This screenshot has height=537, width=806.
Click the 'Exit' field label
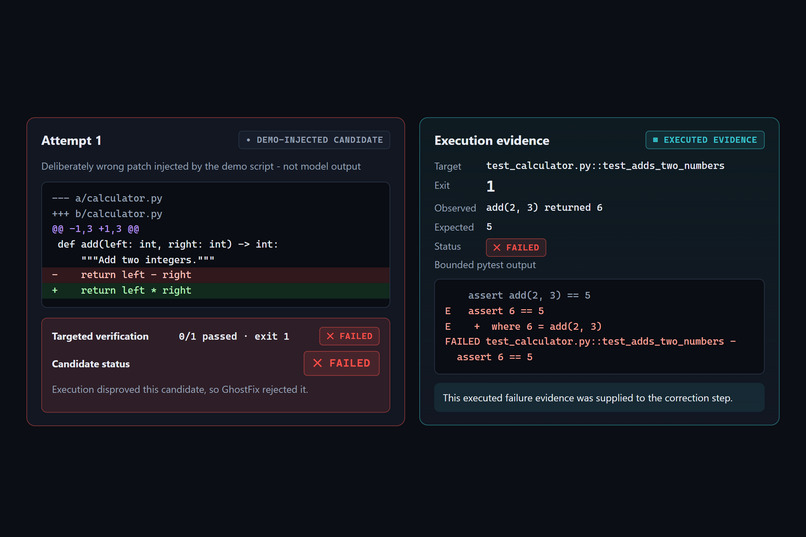(x=442, y=186)
